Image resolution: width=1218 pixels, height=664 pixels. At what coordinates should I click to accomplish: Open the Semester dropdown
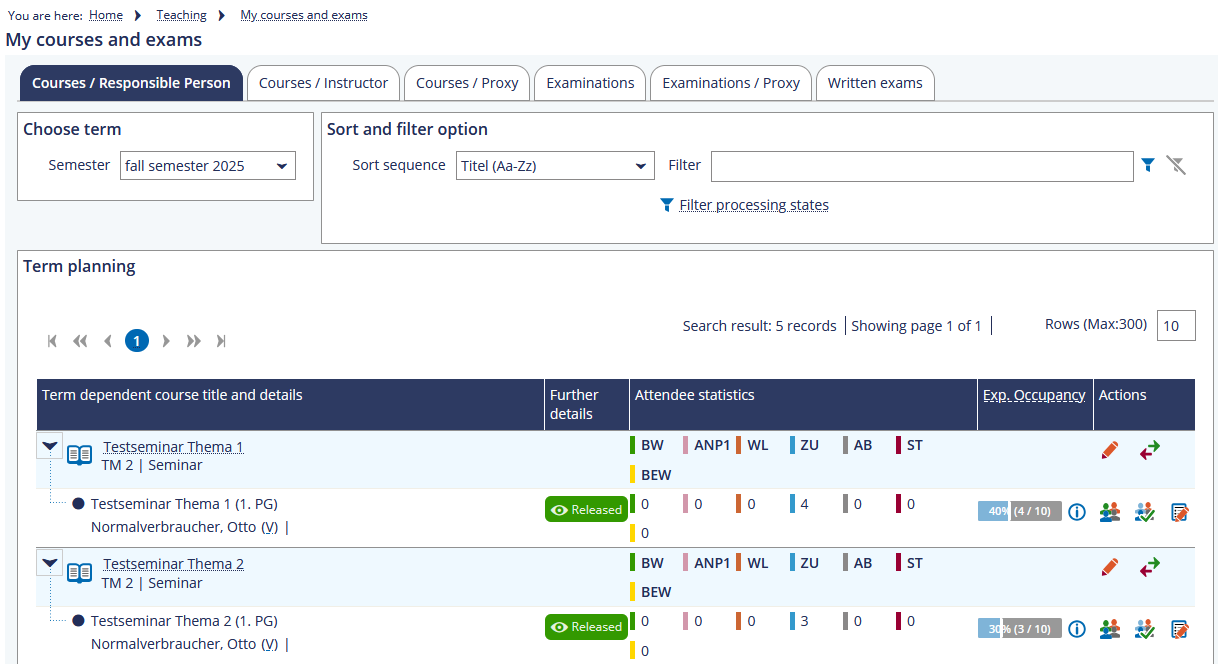point(208,166)
